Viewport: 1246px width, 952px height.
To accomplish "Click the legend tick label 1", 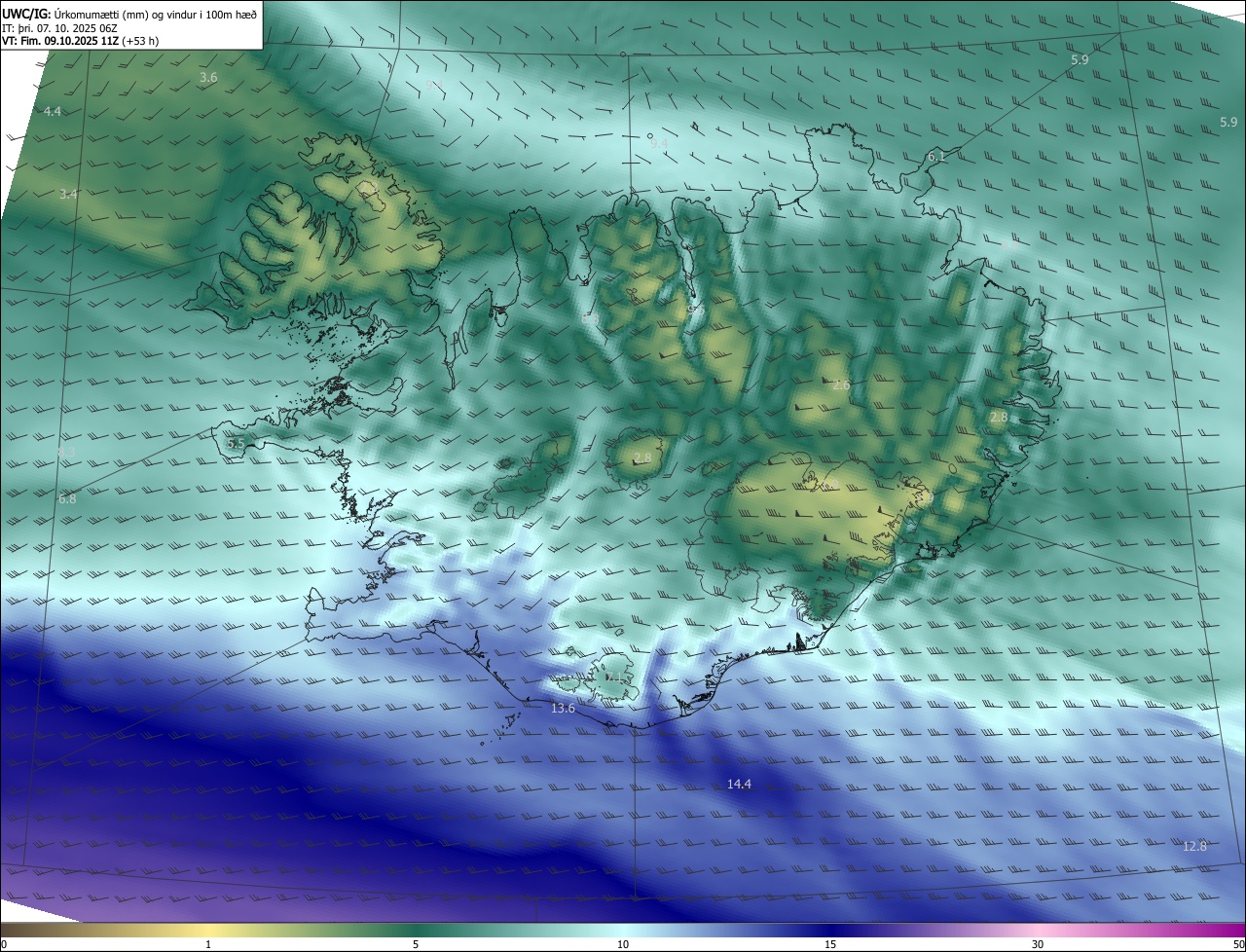I will [208, 944].
